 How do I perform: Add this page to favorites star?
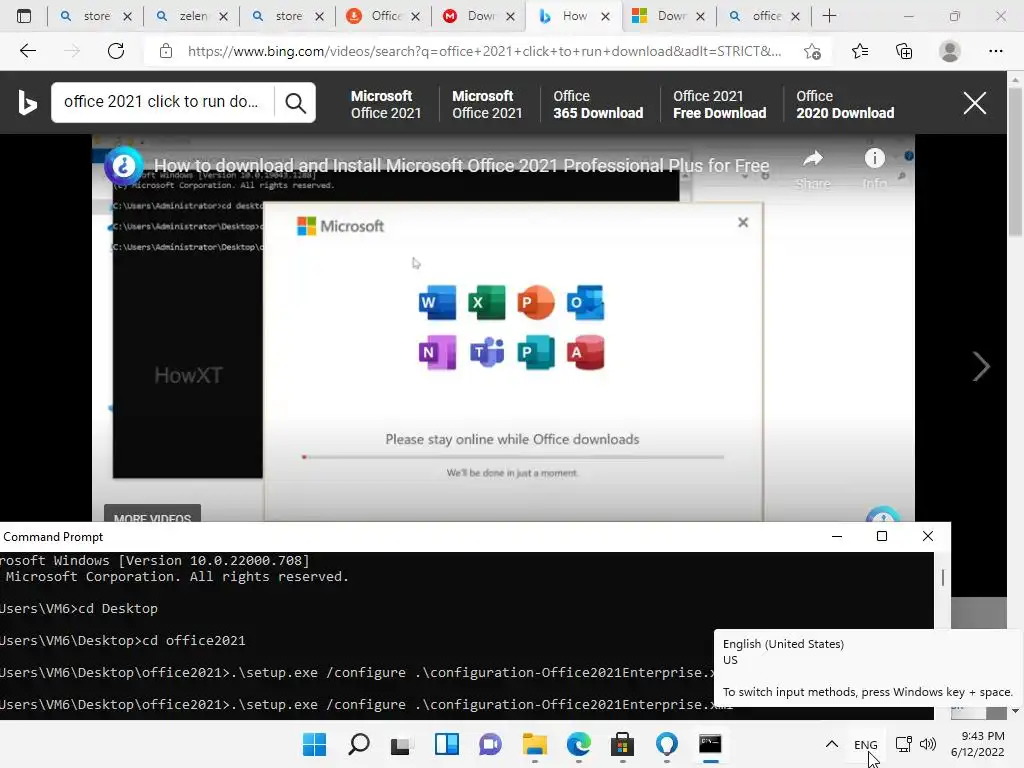[812, 51]
